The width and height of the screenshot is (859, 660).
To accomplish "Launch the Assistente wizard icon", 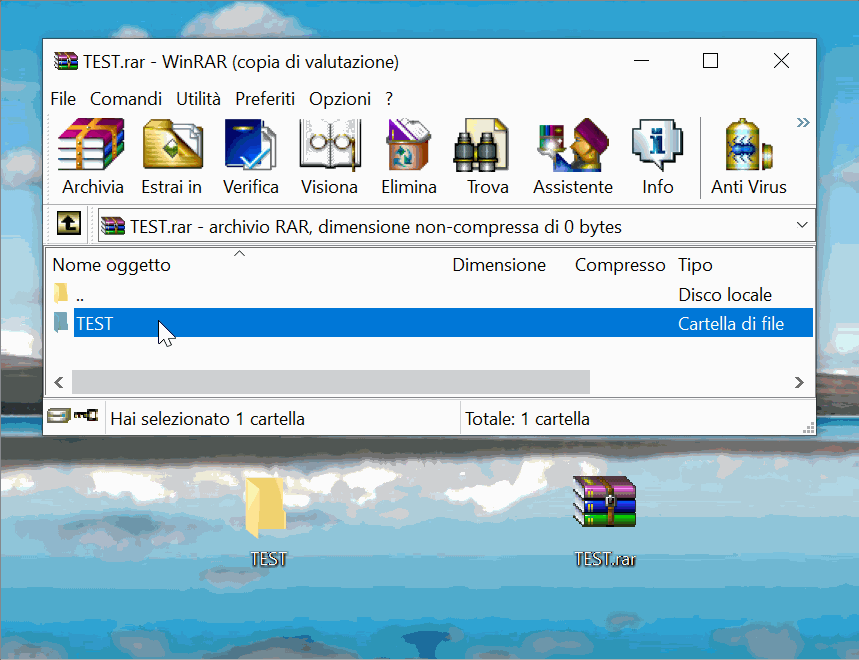I will [x=573, y=145].
